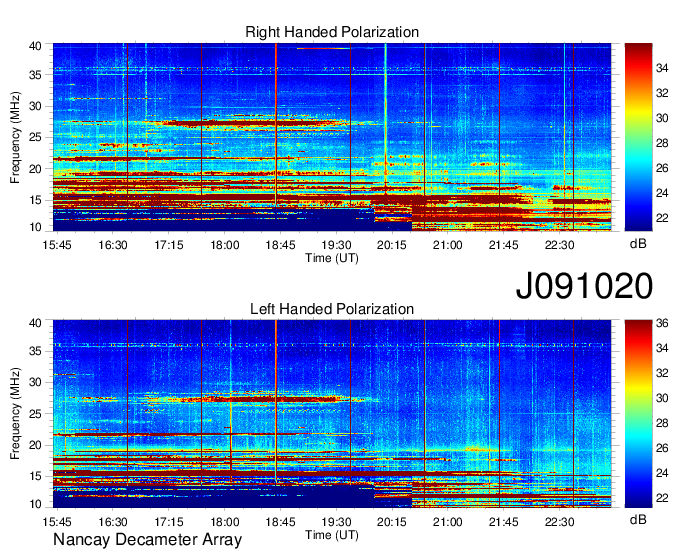Click Time (UT) label under Right Handed plot
The height and width of the screenshot is (552, 680).
click(x=332, y=258)
